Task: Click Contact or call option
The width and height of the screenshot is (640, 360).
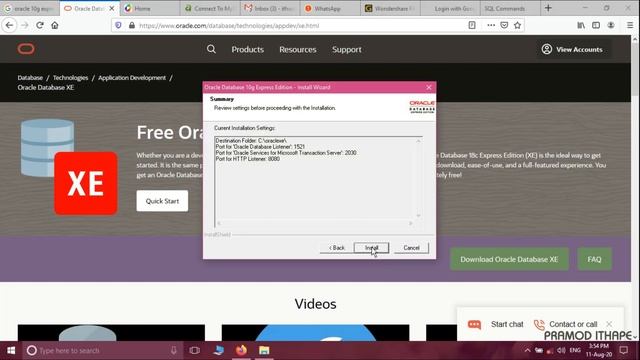Action: click(565, 324)
